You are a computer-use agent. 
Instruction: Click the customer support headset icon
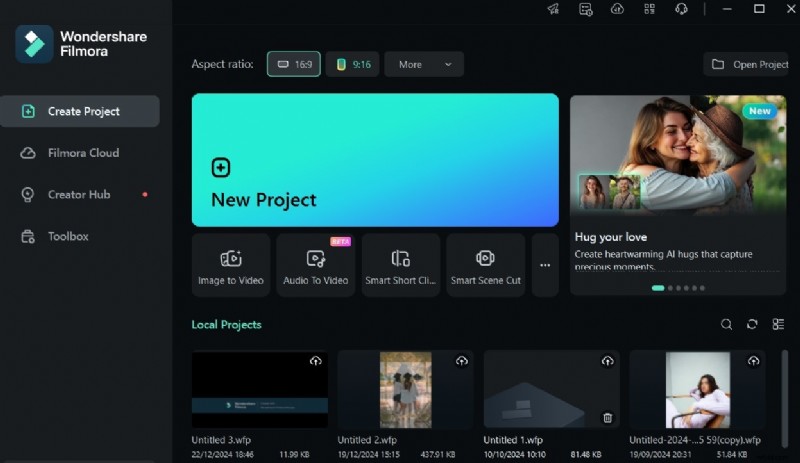coord(681,9)
